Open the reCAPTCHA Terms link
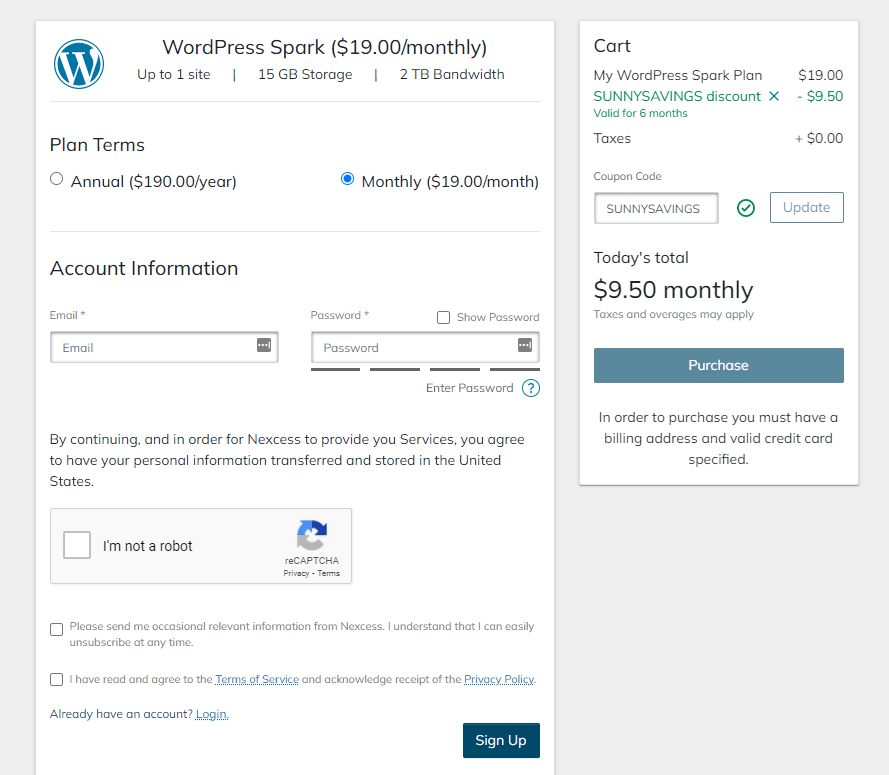The width and height of the screenshot is (889, 775). (328, 574)
